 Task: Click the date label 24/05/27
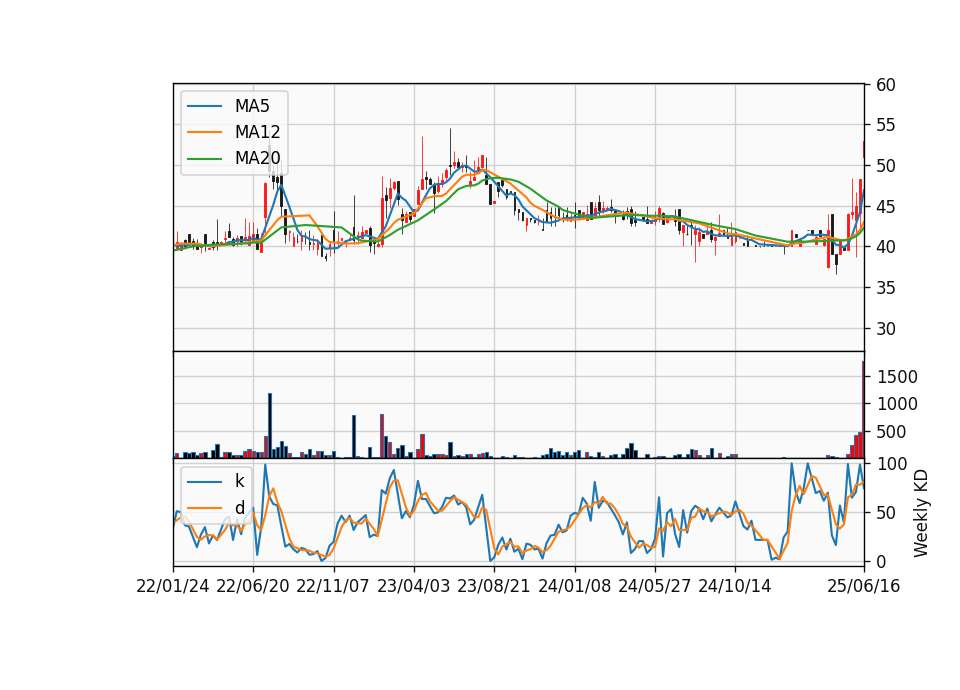[654, 587]
